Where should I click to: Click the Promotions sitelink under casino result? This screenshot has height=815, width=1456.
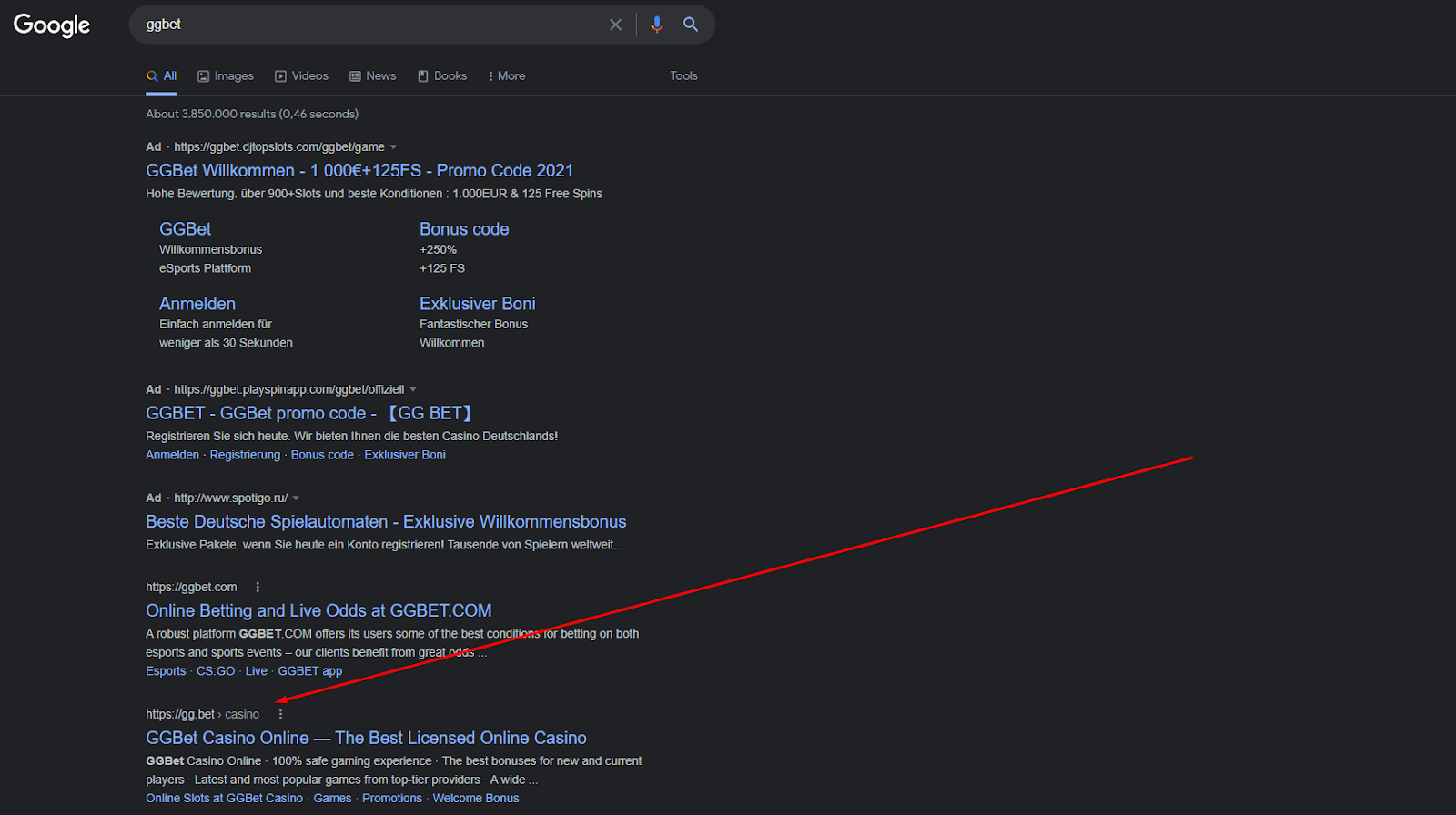point(392,799)
